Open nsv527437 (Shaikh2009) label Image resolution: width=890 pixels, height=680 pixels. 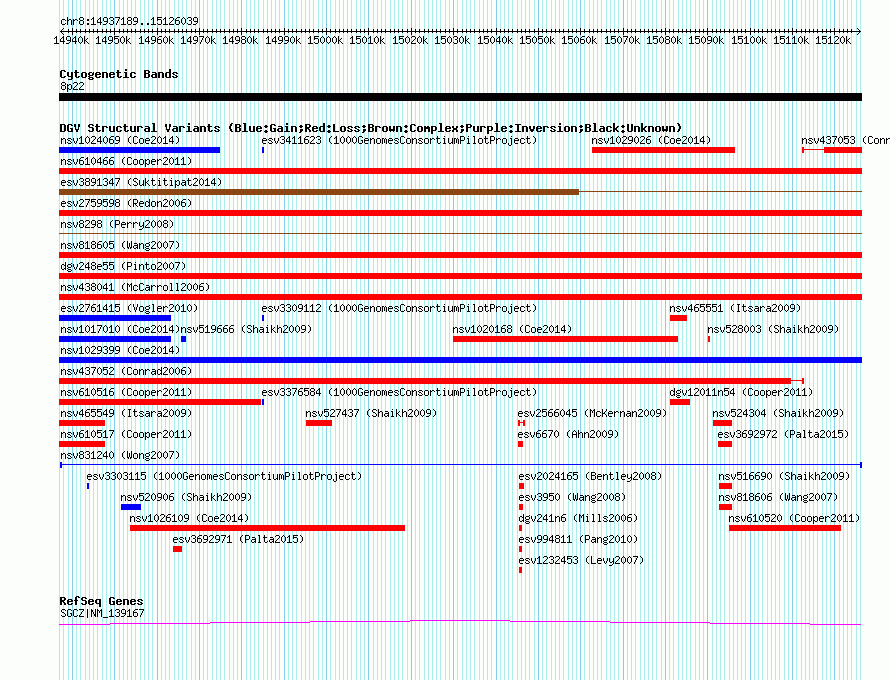pyautogui.click(x=371, y=413)
